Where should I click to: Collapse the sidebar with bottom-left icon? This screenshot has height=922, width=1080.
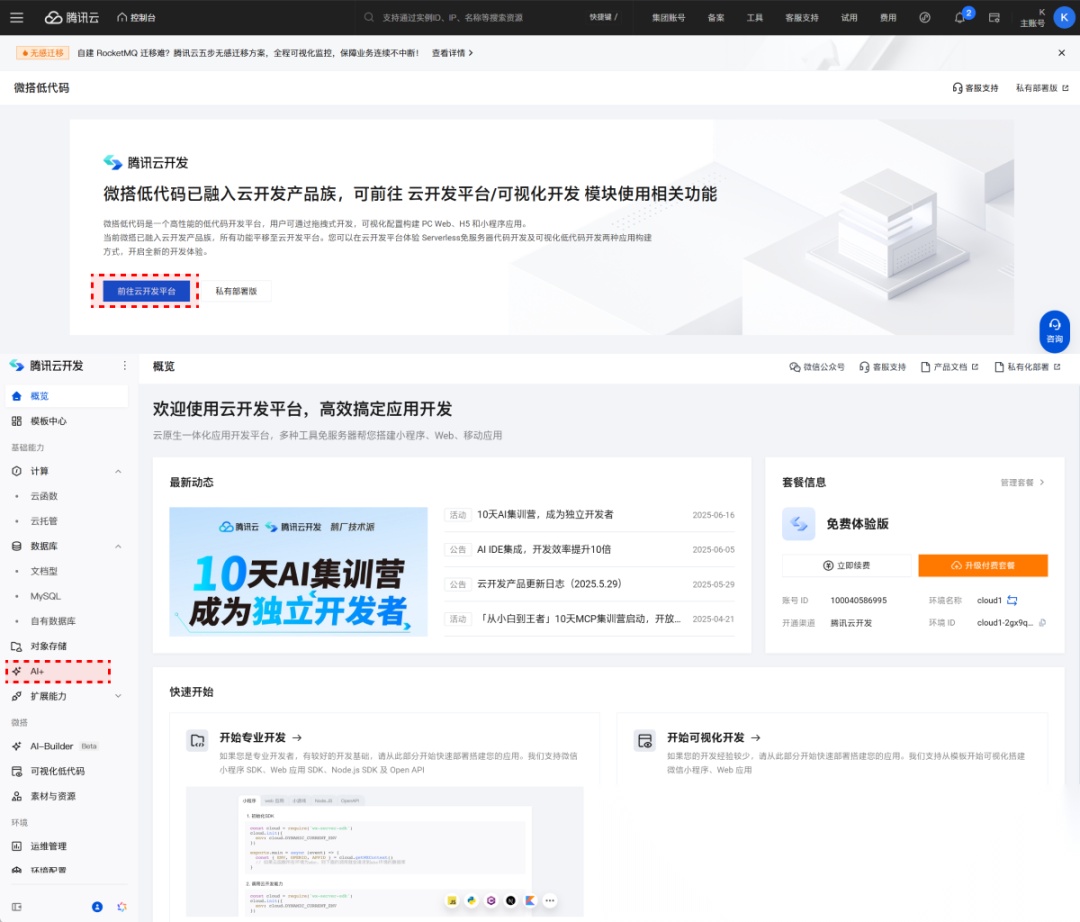click(x=17, y=907)
